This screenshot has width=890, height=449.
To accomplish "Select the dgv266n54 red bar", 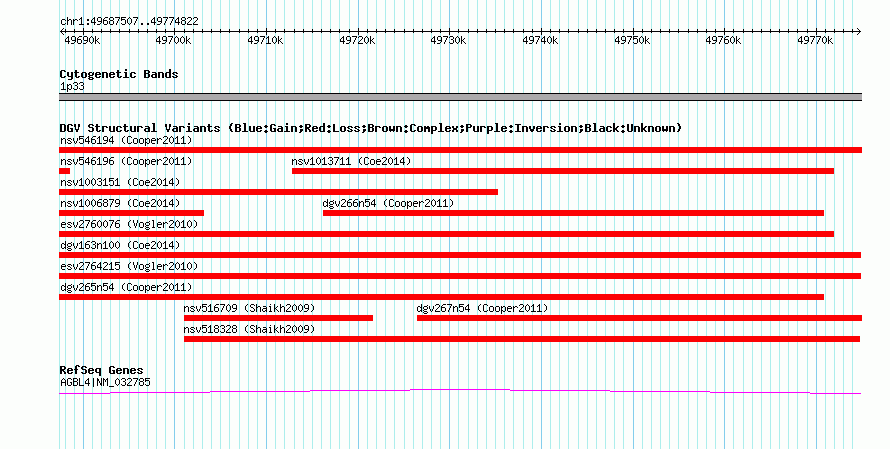I will click(573, 213).
